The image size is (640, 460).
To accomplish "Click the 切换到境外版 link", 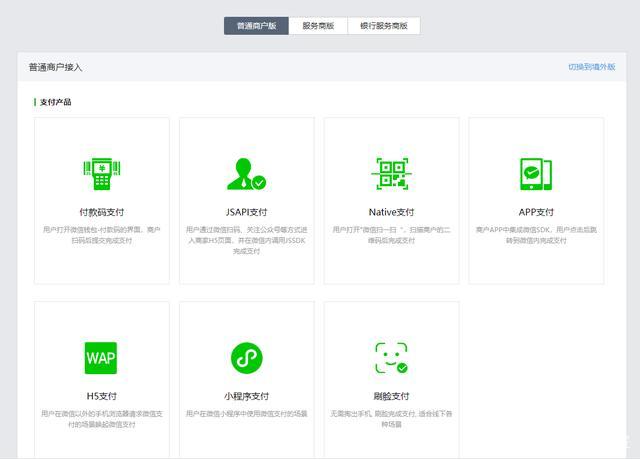I will point(591,67).
